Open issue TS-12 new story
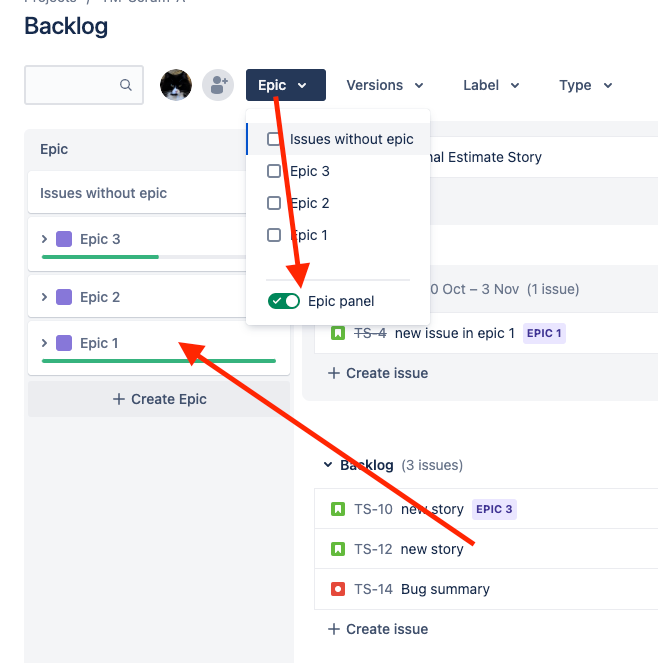Screen dimensions: 658x663 486,549
